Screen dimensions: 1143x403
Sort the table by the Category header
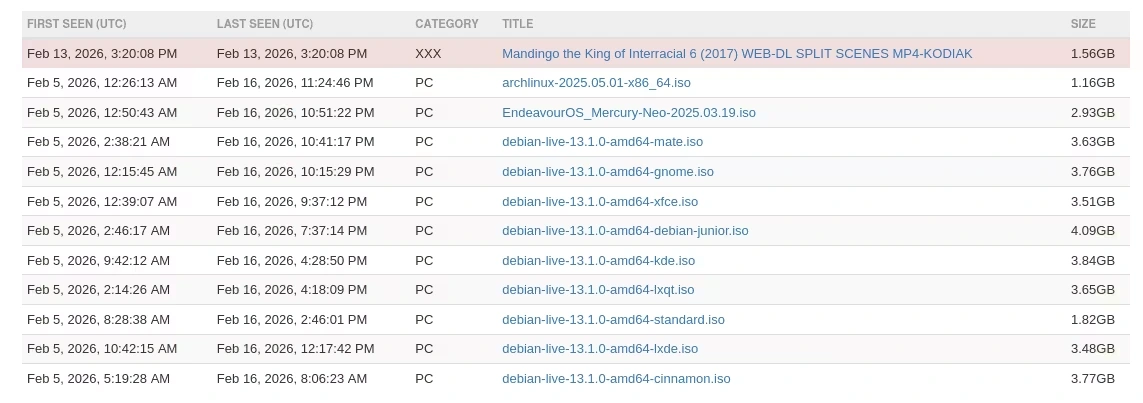pyautogui.click(x=446, y=24)
